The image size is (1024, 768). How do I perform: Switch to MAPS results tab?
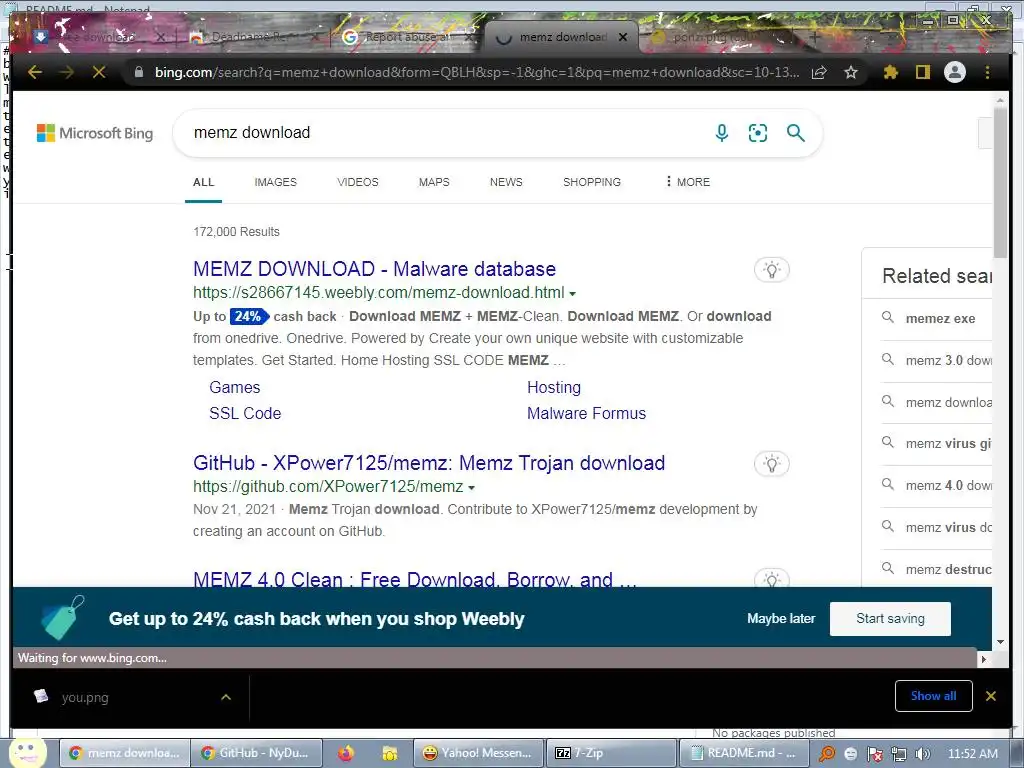[434, 182]
